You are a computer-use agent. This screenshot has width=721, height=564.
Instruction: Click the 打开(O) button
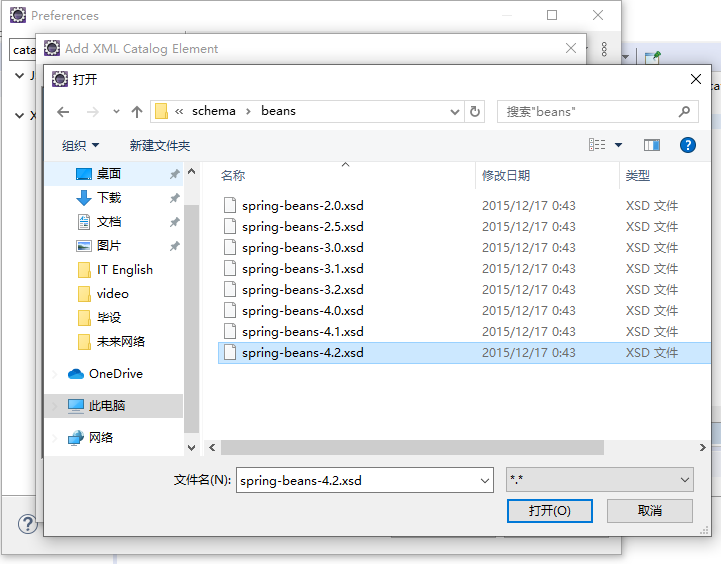549,511
